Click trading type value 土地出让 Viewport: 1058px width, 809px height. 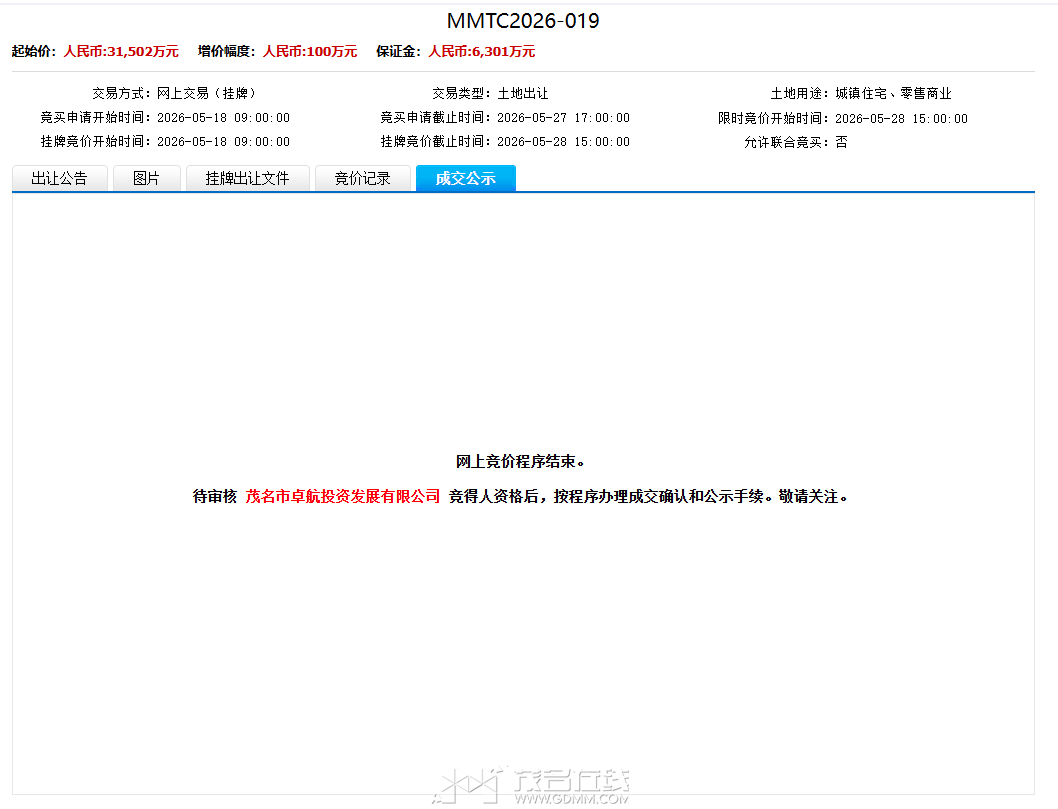click(x=523, y=93)
